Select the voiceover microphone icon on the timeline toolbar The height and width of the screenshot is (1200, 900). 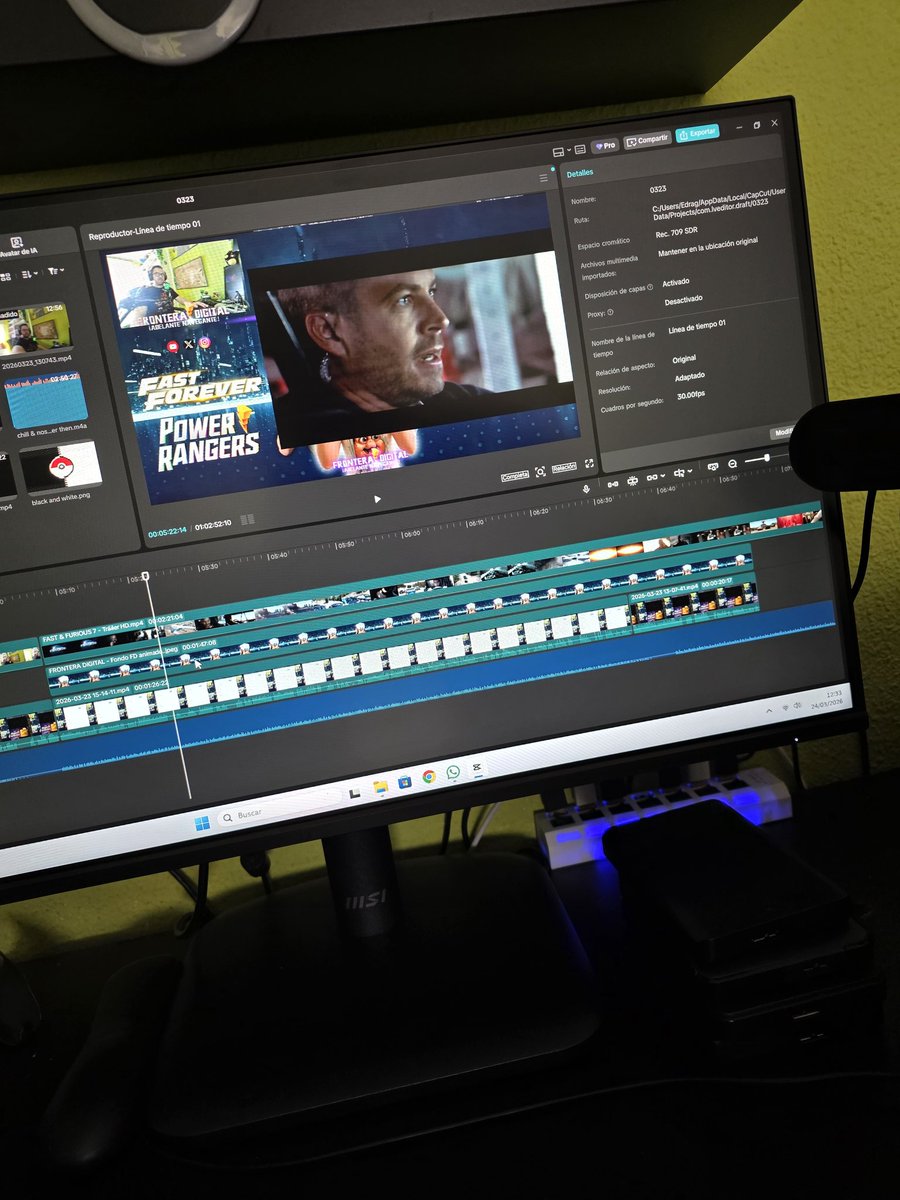click(587, 487)
